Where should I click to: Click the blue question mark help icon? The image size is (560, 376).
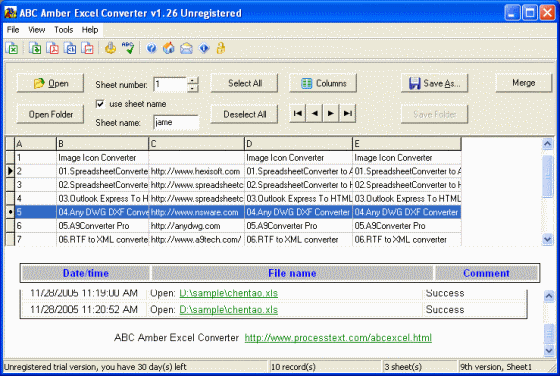[x=151, y=48]
